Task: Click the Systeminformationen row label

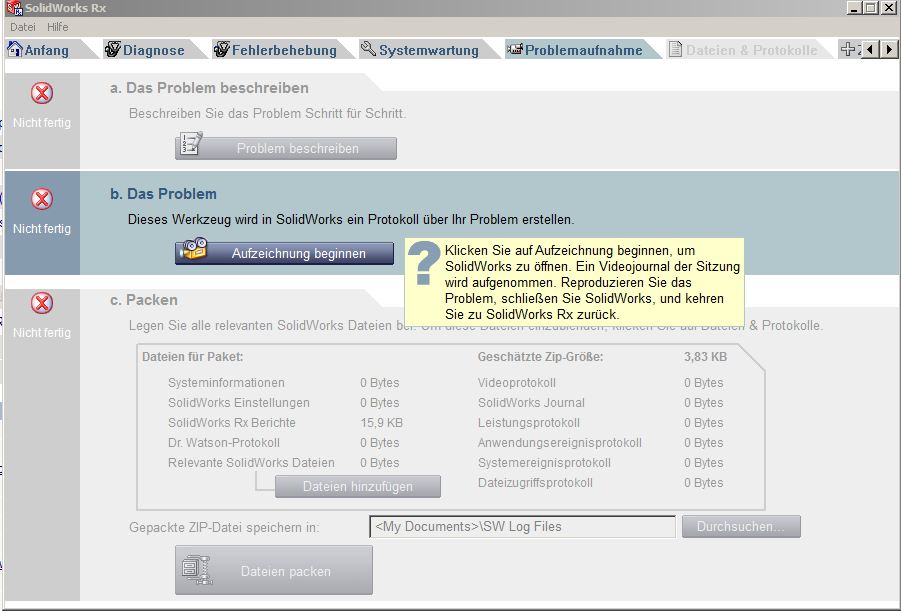Action: pyautogui.click(x=226, y=383)
